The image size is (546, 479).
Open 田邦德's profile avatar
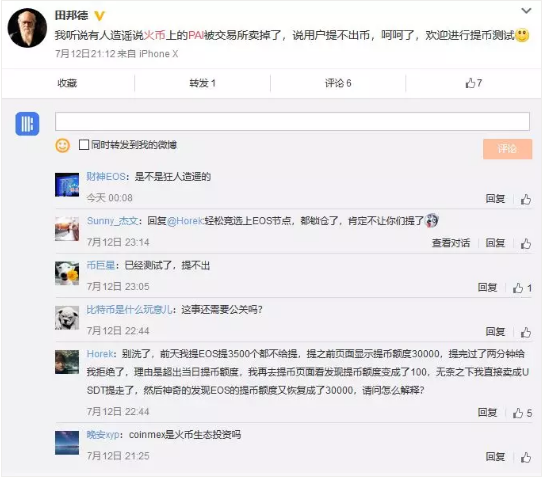point(27,28)
